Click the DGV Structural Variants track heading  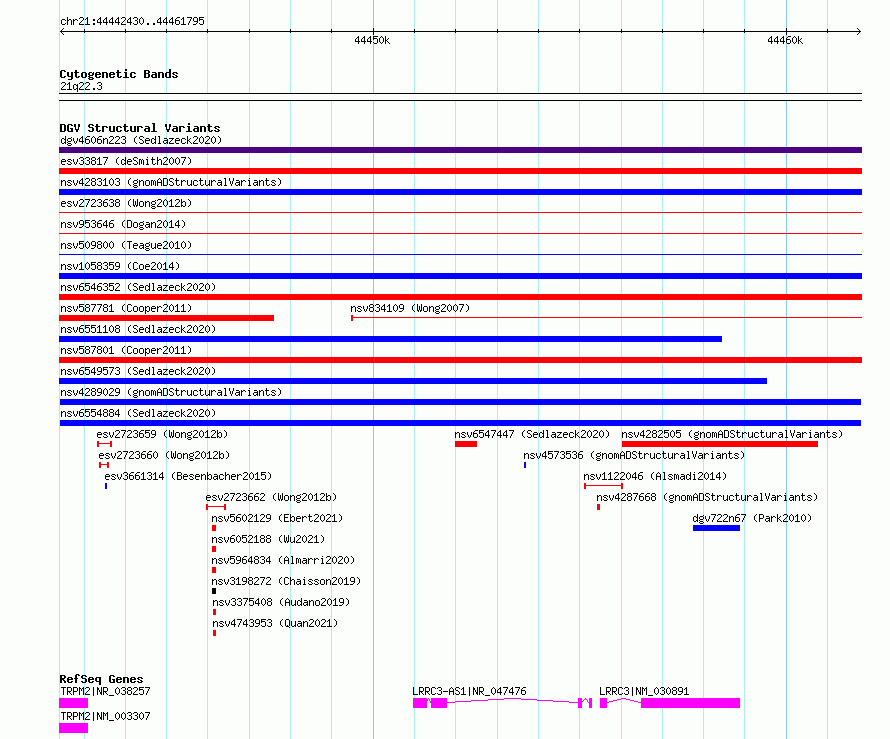click(140, 128)
